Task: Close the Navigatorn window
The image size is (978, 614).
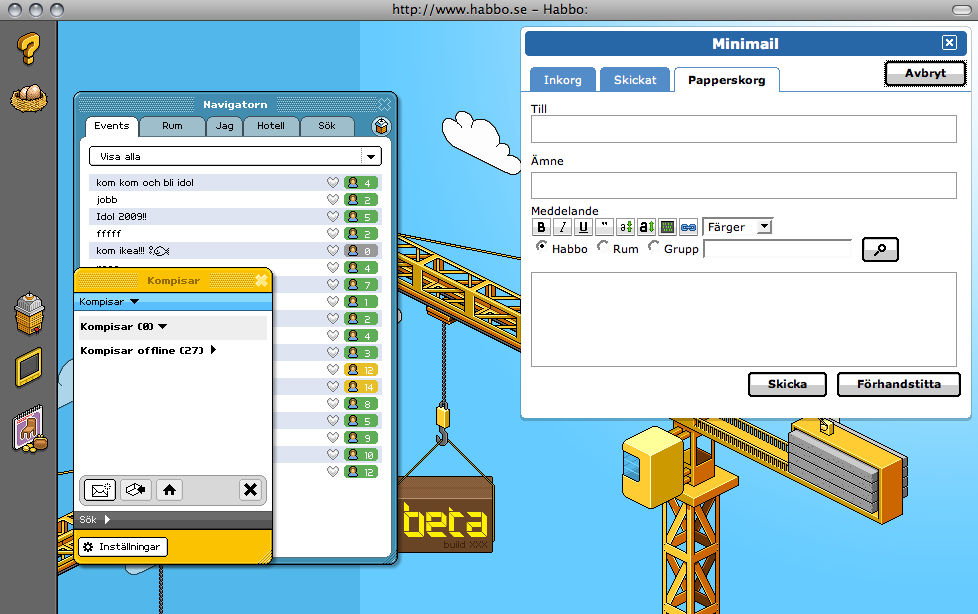Action: (384, 104)
